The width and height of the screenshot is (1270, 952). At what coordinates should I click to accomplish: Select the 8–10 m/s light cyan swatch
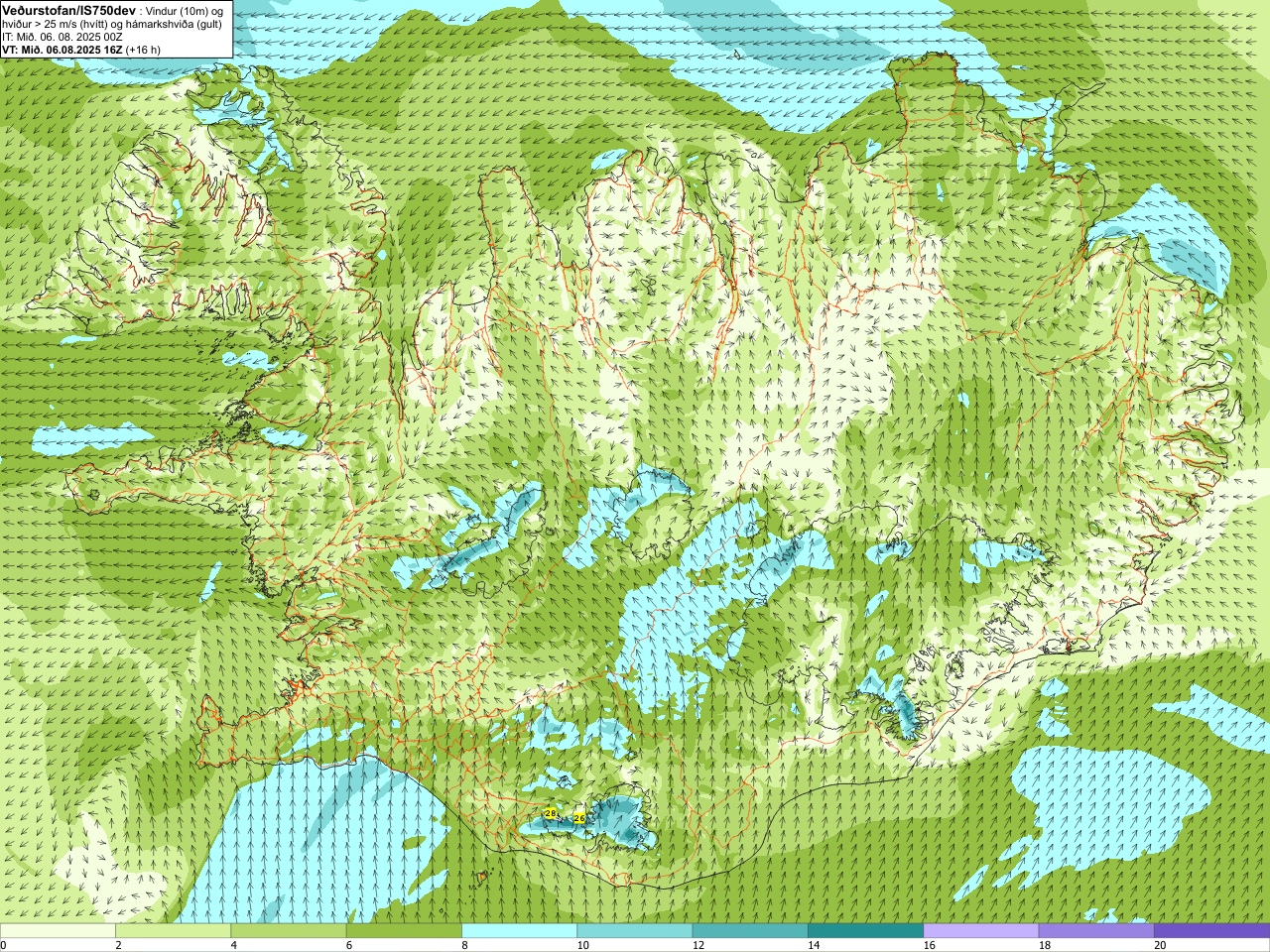tap(519, 931)
